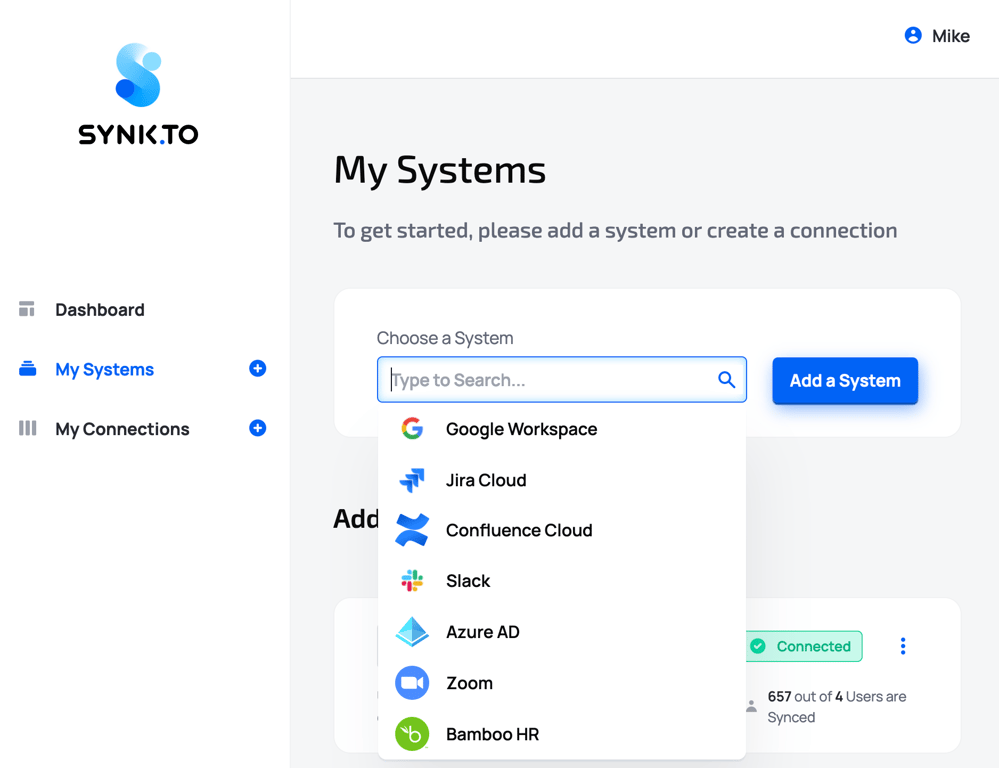This screenshot has width=999, height=768.
Task: Open My Connections in sidebar
Action: [x=122, y=429]
